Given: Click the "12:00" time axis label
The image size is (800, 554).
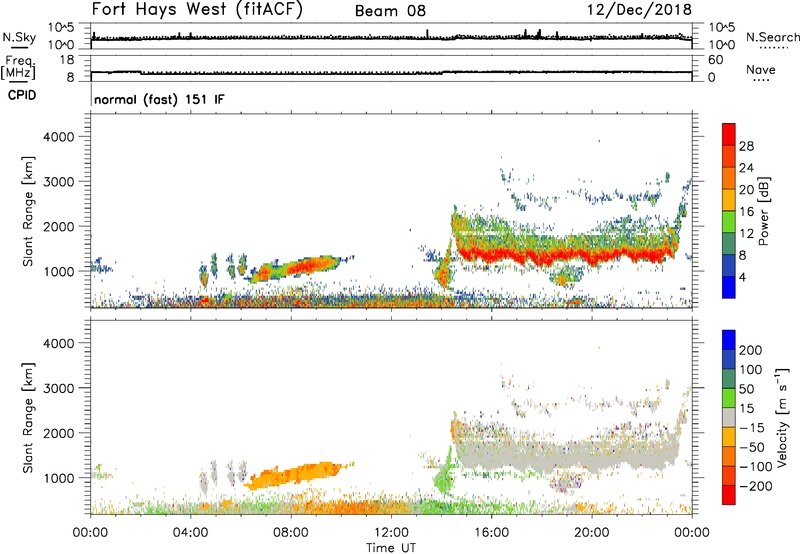Looking at the screenshot, I should 391,533.
